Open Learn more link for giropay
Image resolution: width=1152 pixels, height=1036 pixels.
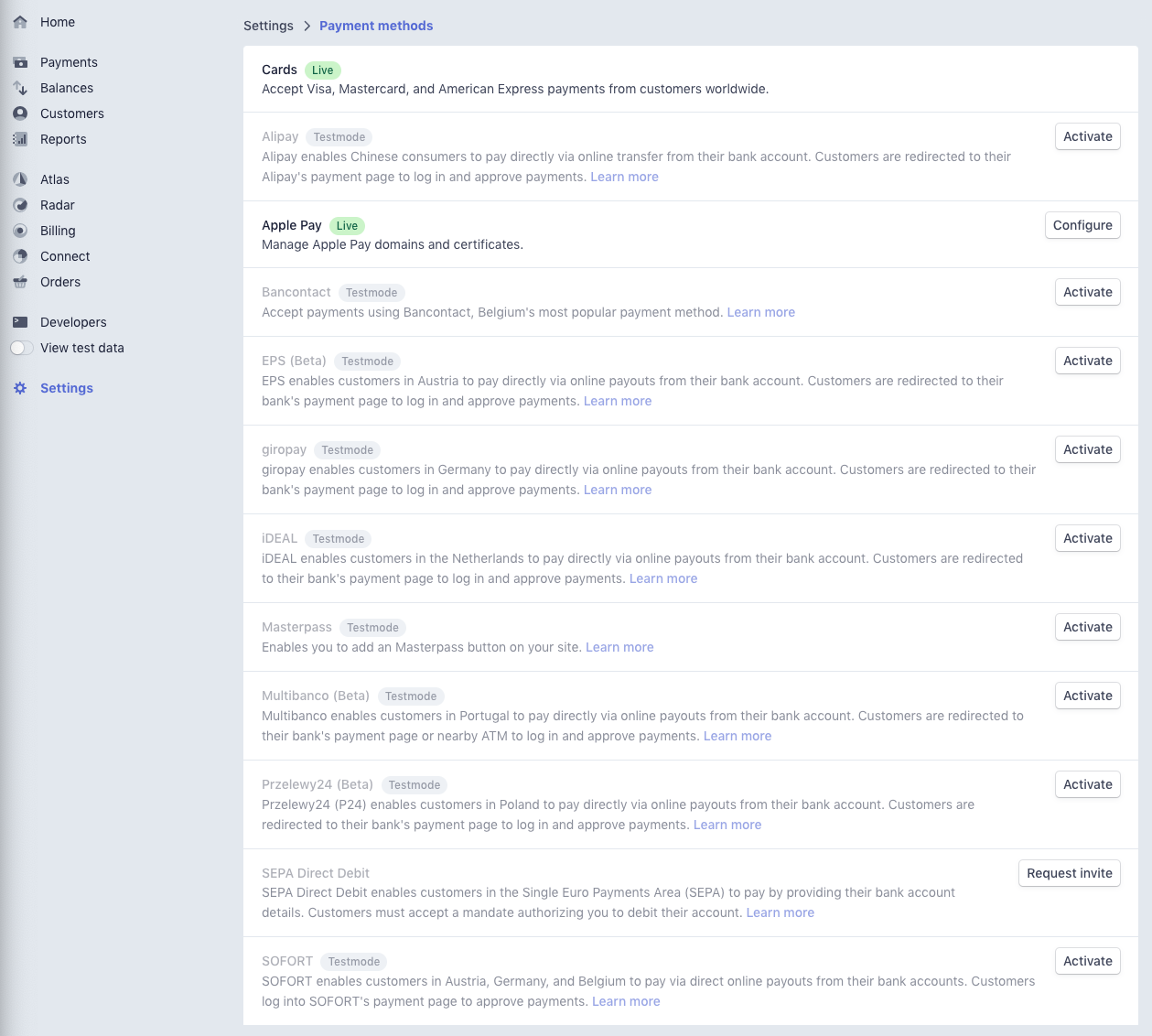618,490
